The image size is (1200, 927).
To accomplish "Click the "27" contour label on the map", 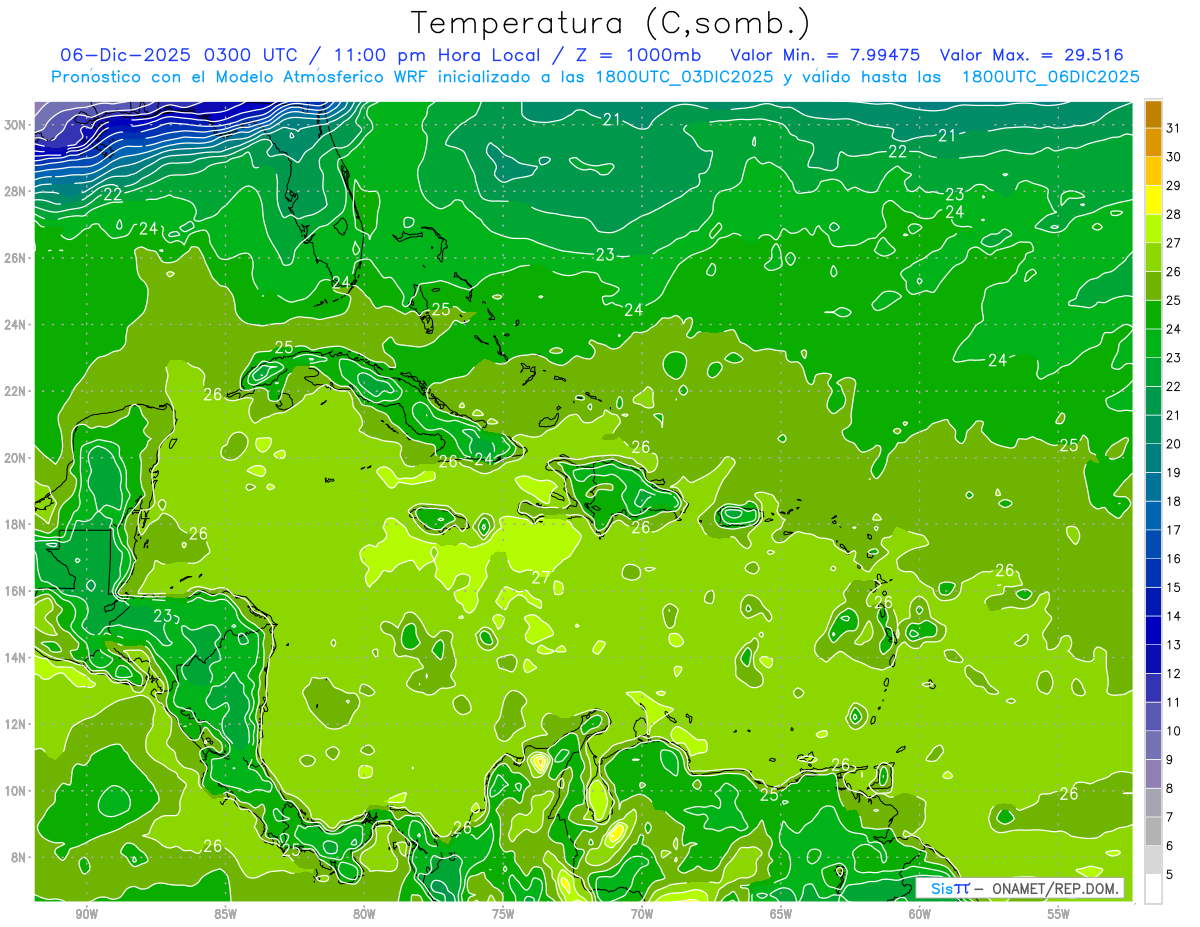I will coord(541,577).
